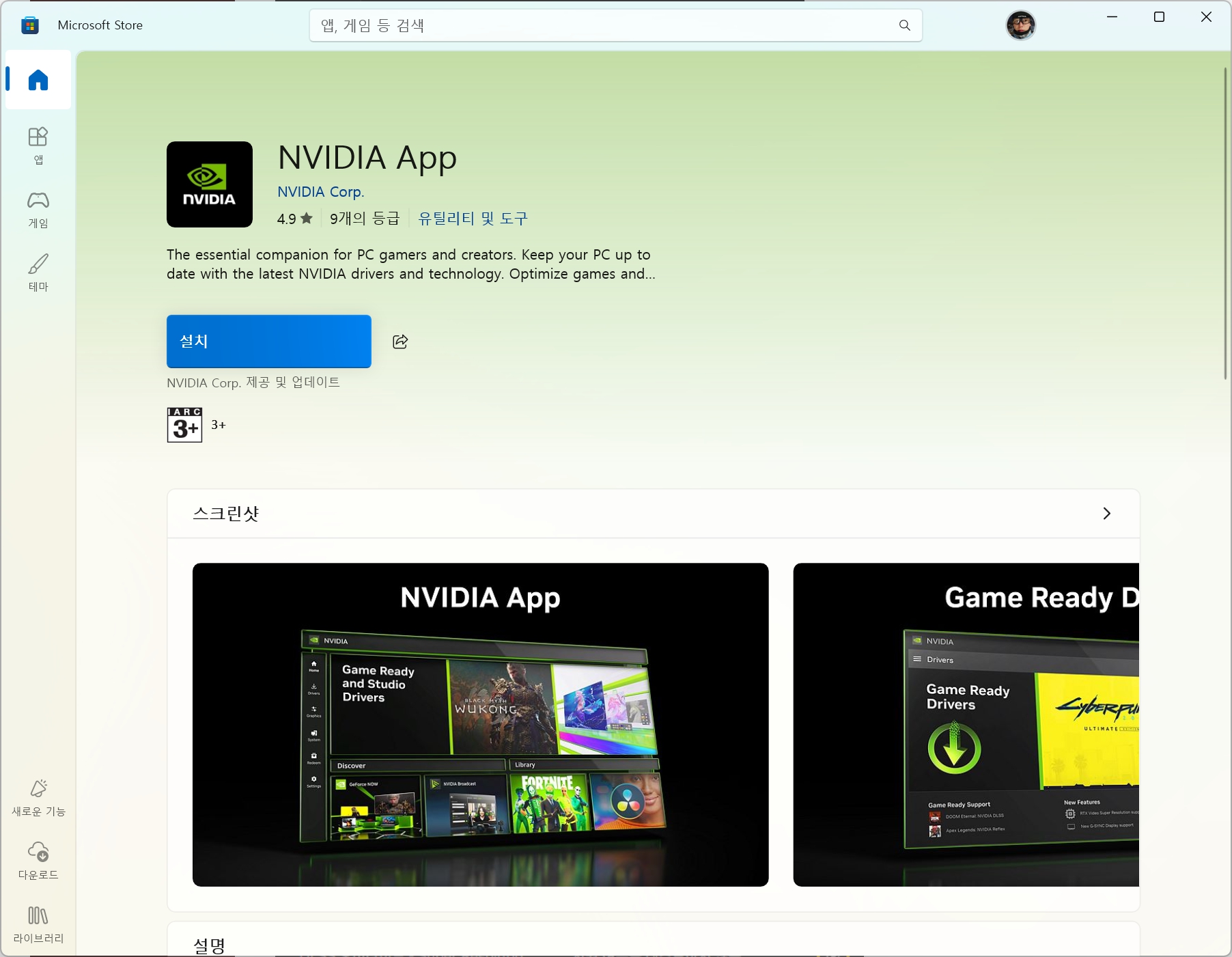
Task: Click the 스크린샷 section heading
Action: coord(226,514)
